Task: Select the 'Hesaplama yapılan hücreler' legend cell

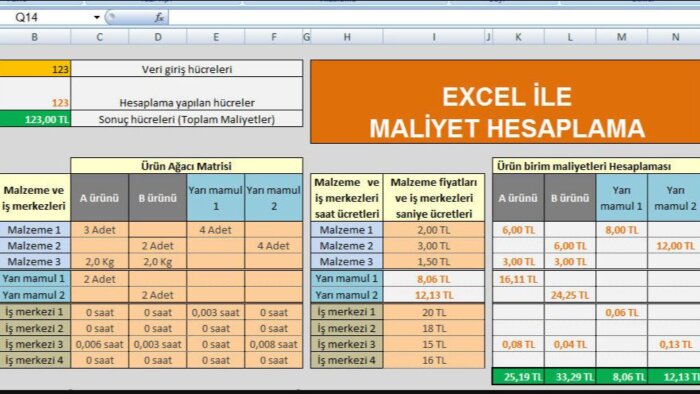Action: pyautogui.click(x=187, y=94)
